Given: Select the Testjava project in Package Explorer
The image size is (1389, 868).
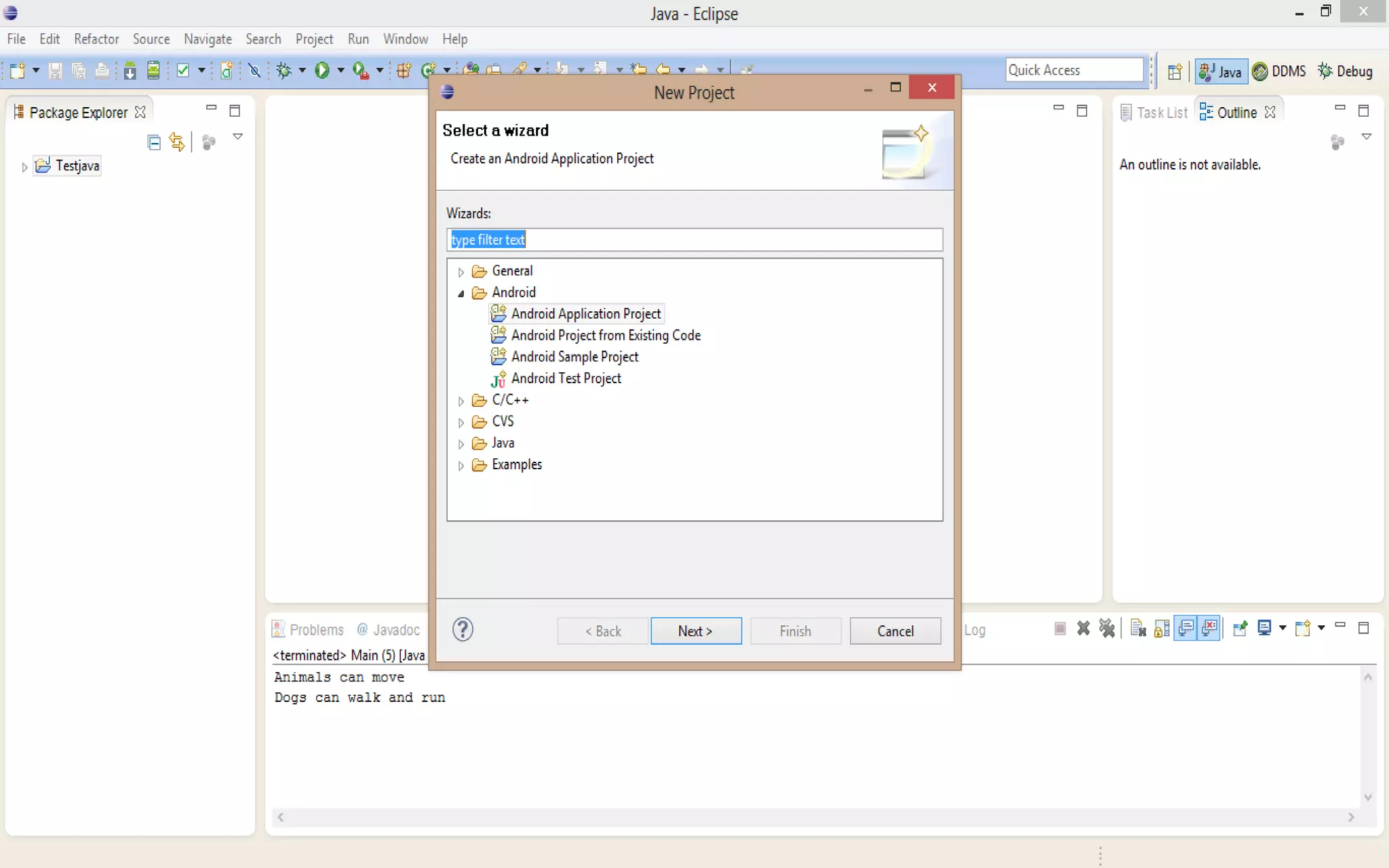Looking at the screenshot, I should point(68,166).
